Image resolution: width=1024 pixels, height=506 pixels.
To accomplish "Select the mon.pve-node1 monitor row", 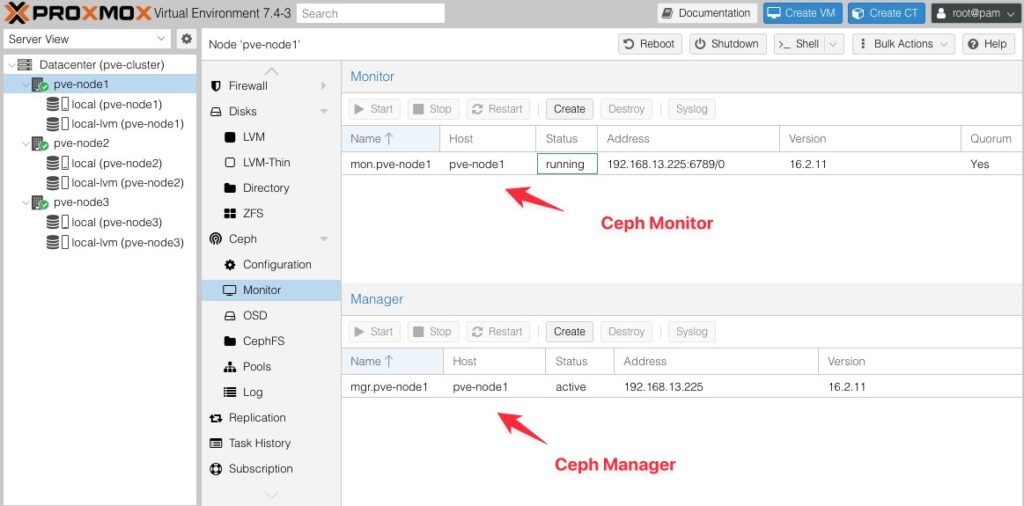I will (682, 164).
